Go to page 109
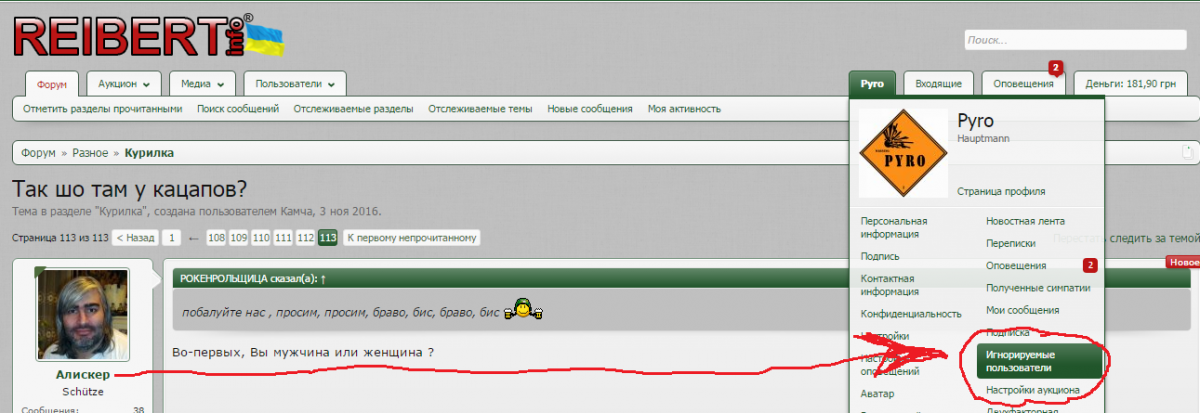Viewport: 1200px width, 413px height. pos(239,238)
